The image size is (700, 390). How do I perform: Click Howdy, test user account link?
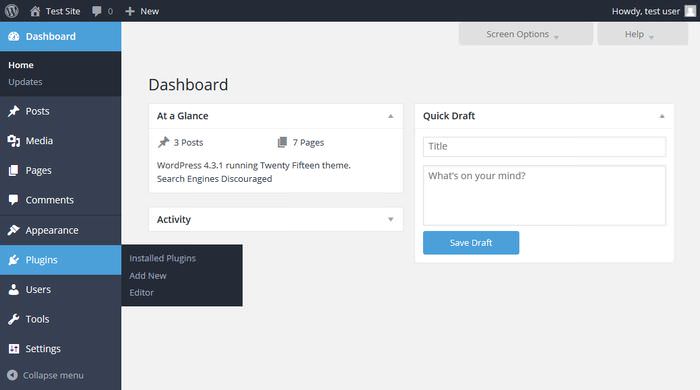(646, 11)
